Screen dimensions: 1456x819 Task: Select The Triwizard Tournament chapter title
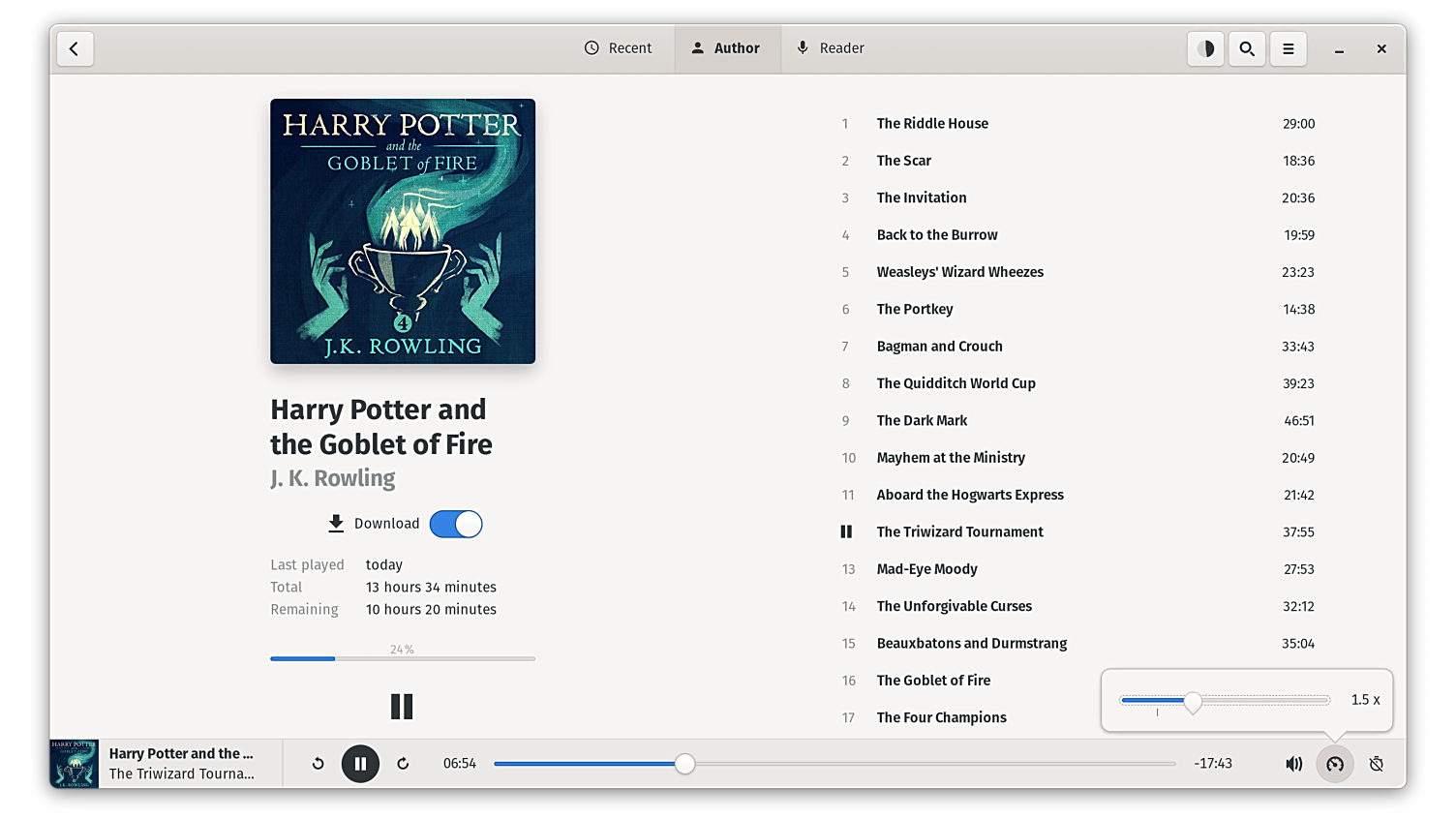(959, 531)
